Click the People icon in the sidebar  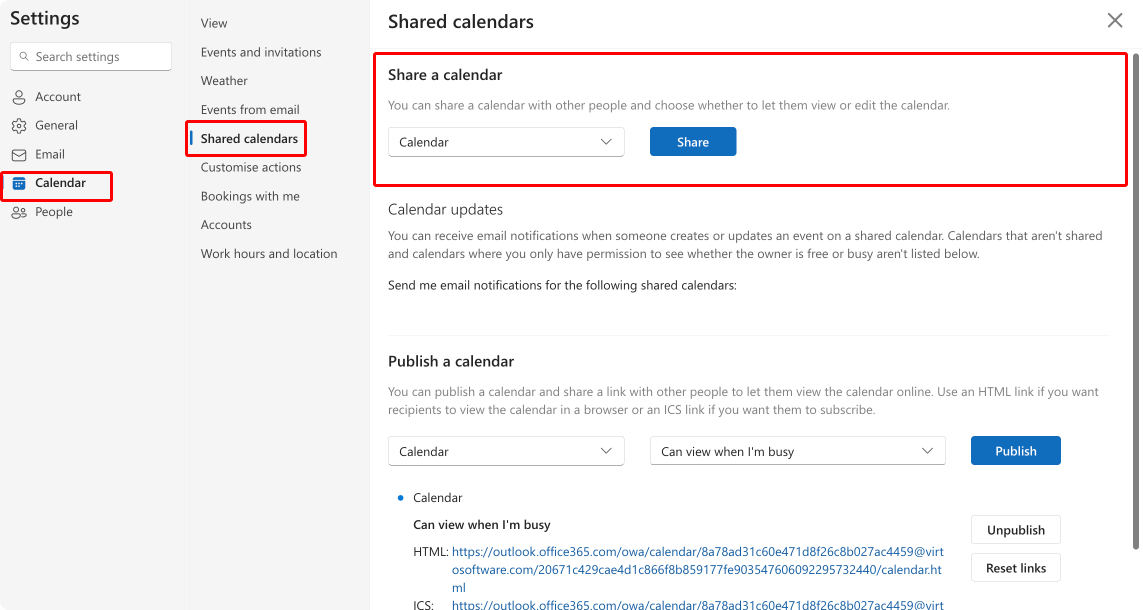19,212
